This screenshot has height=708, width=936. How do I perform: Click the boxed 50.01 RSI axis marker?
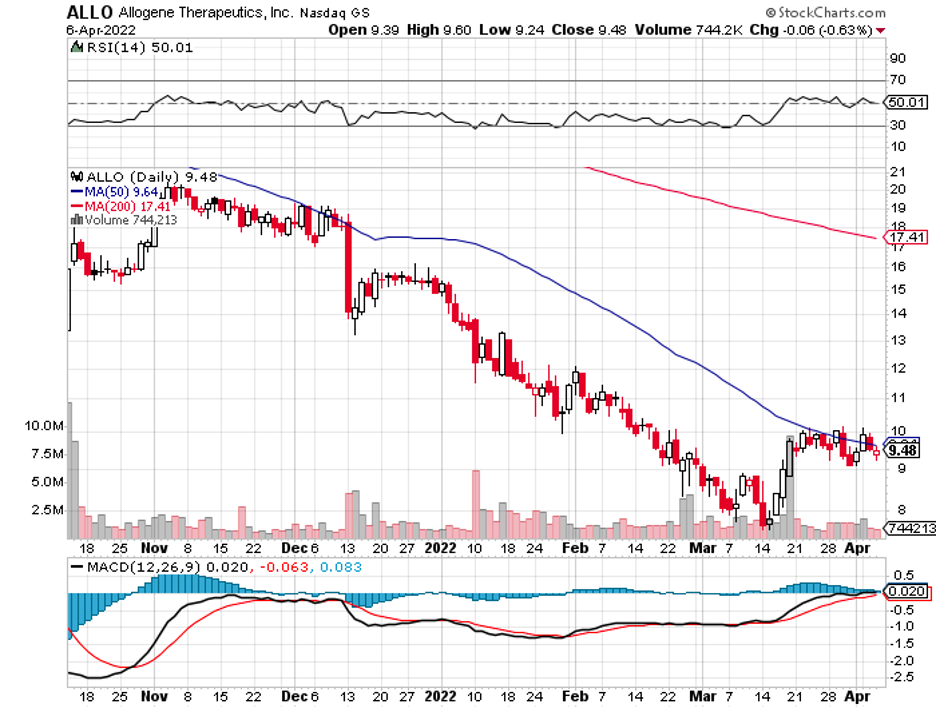906,102
